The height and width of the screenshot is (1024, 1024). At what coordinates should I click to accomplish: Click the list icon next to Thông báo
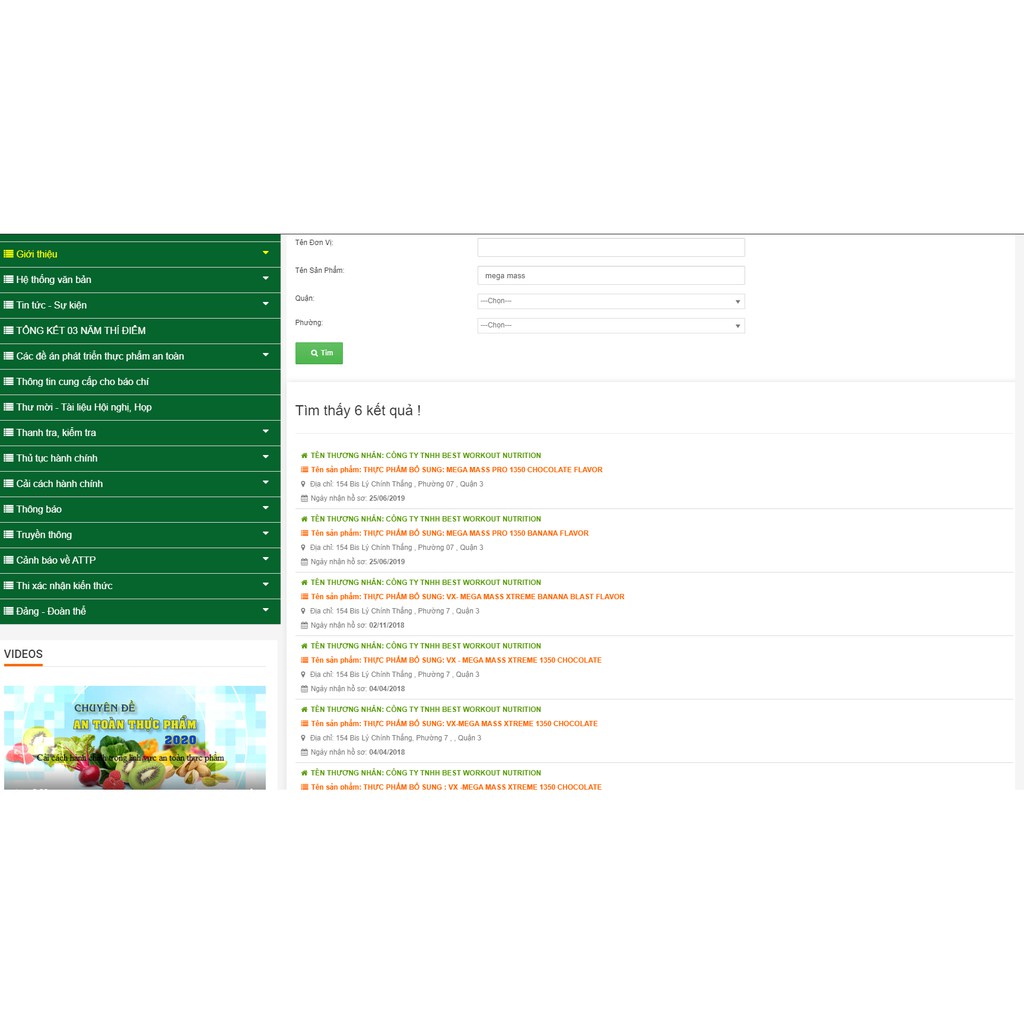[x=9, y=509]
